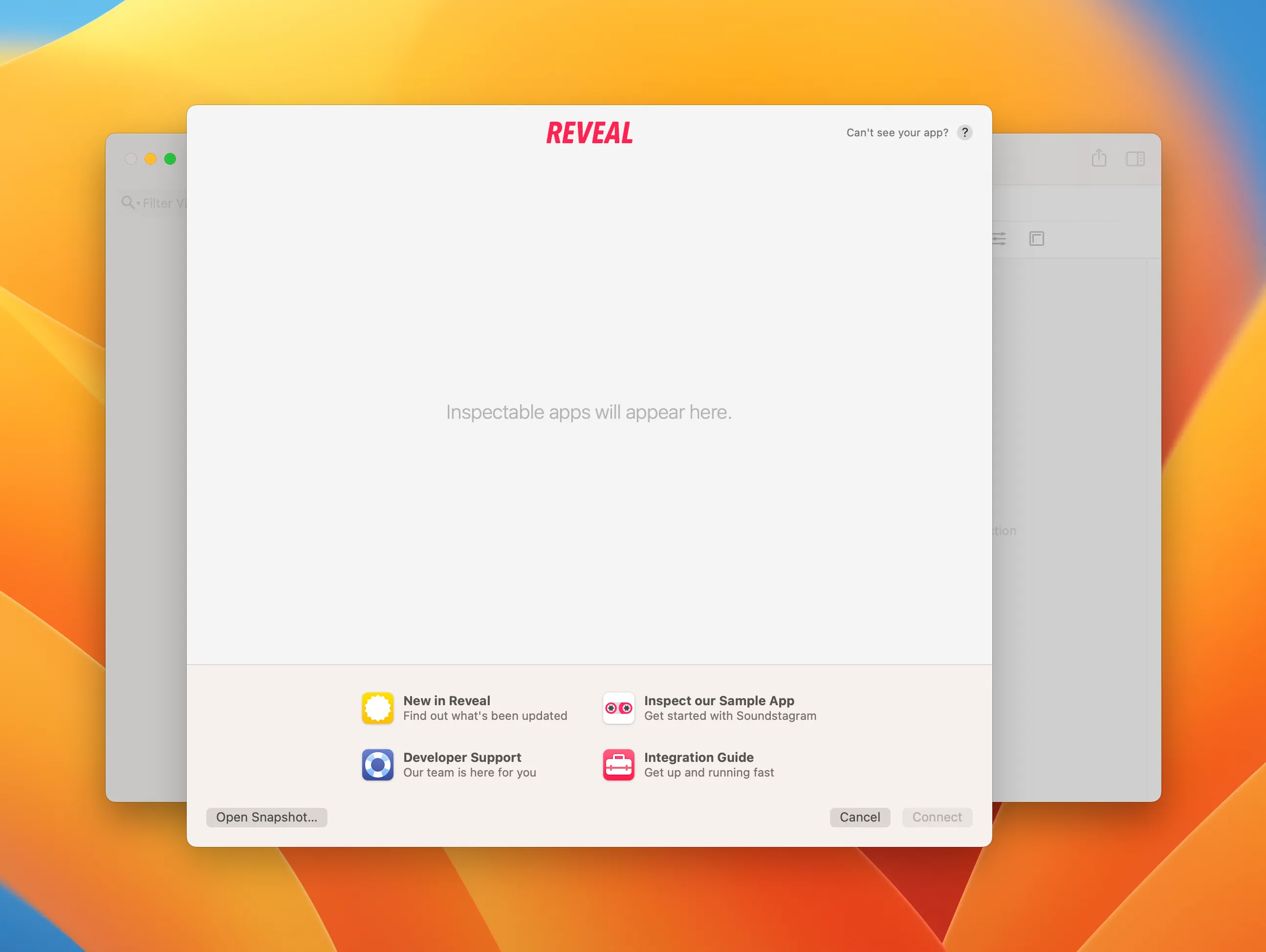Click the green zoom button in background window

pos(170,158)
